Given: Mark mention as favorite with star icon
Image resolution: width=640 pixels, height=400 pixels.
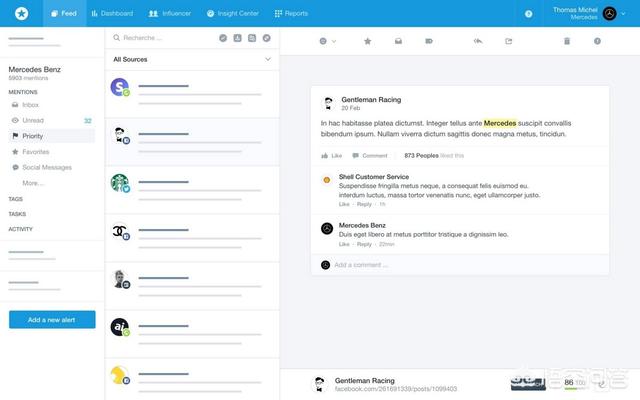Looking at the screenshot, I should pos(367,41).
